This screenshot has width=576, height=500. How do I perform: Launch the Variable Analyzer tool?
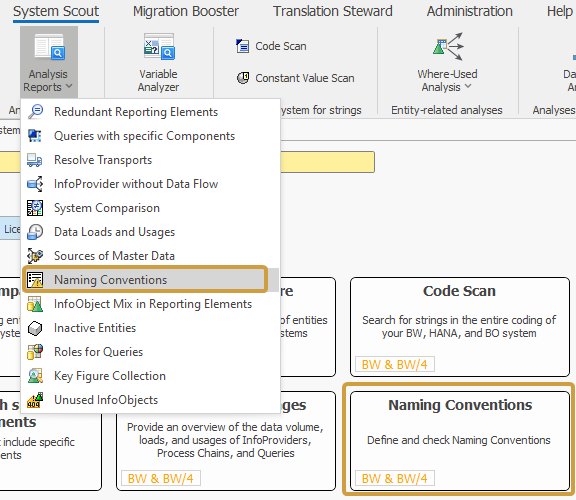click(x=158, y=62)
